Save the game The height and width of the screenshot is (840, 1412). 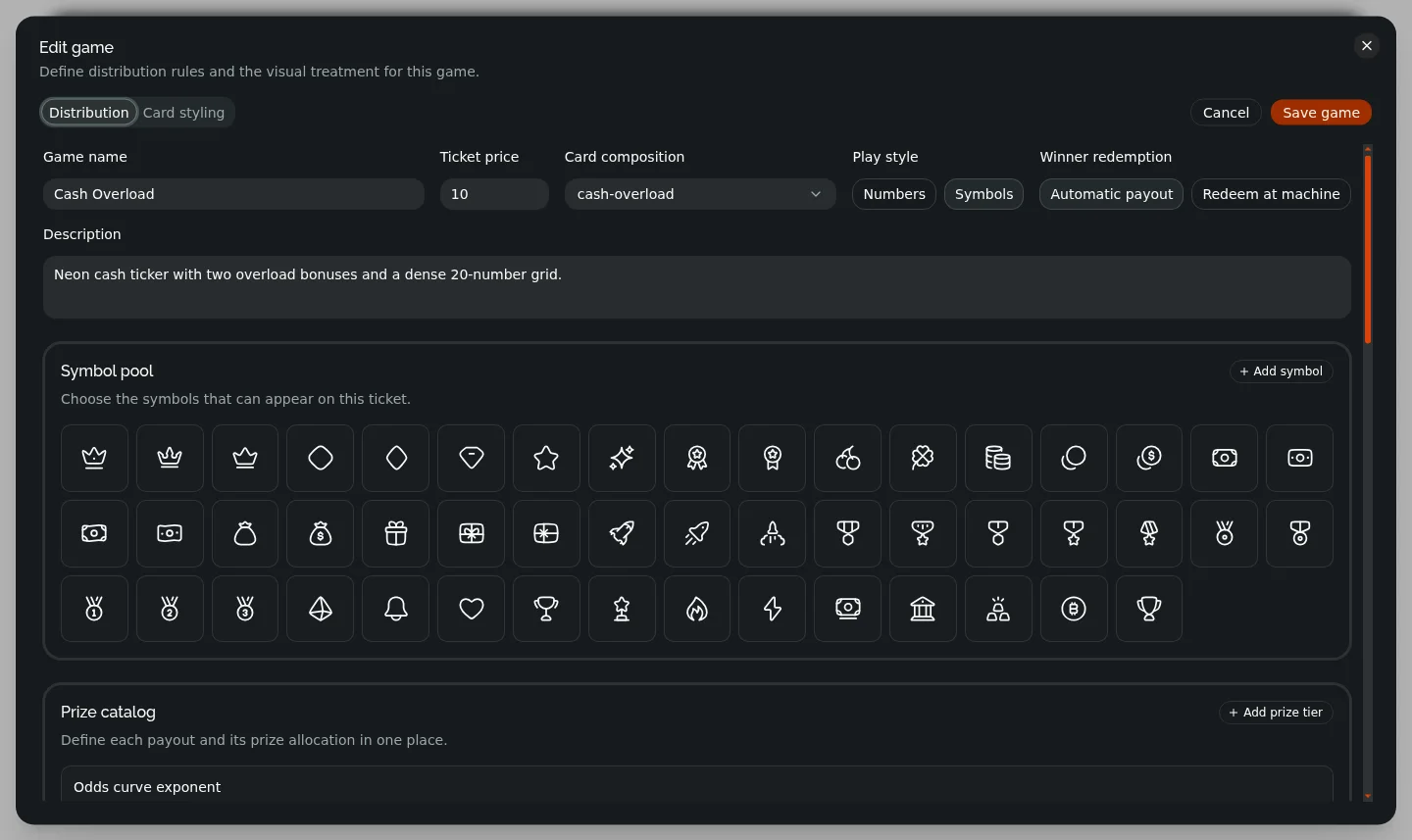(1321, 113)
